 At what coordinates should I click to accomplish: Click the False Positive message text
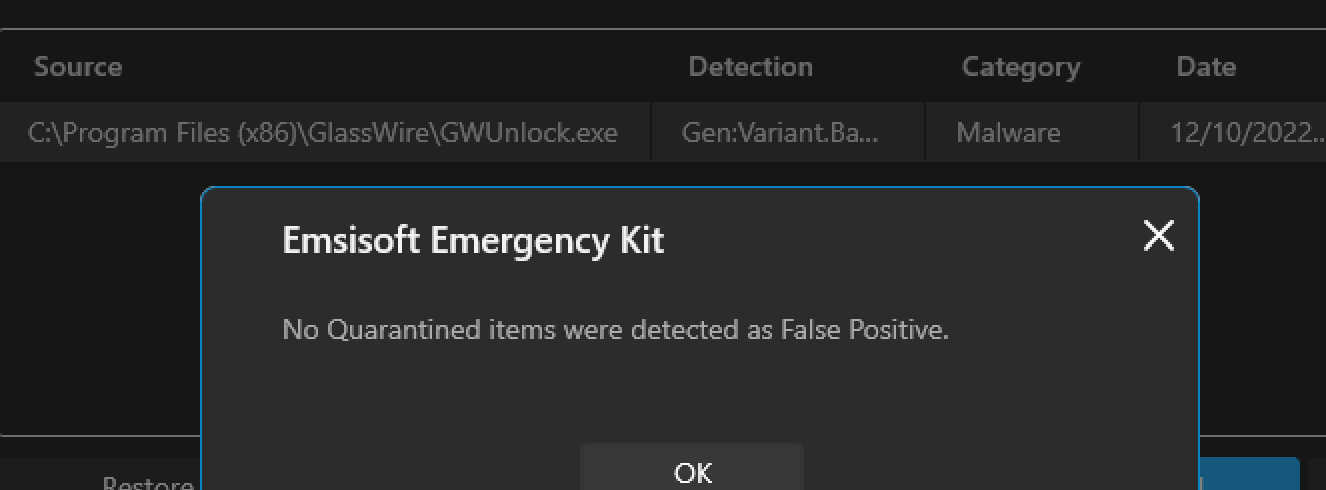pos(615,330)
